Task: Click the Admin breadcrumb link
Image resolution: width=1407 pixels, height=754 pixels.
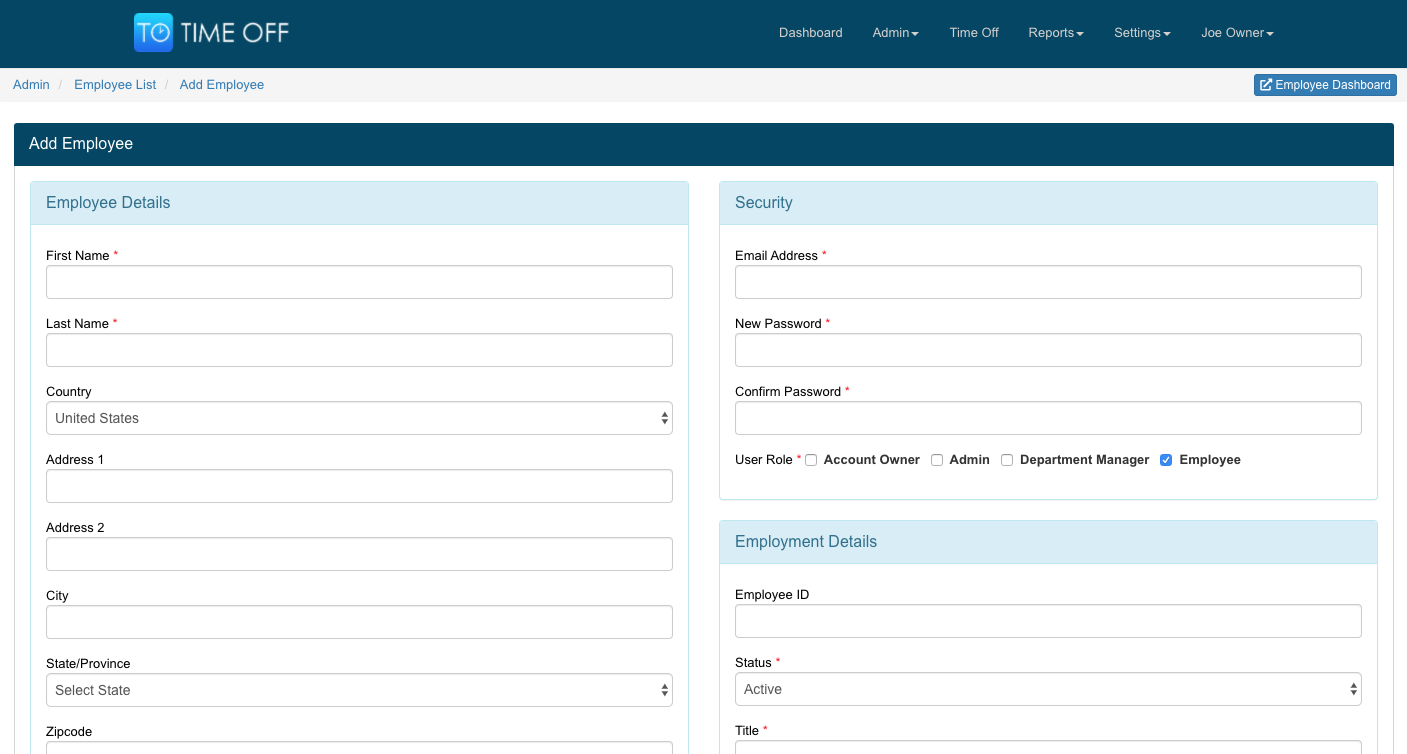Action: coord(31,85)
